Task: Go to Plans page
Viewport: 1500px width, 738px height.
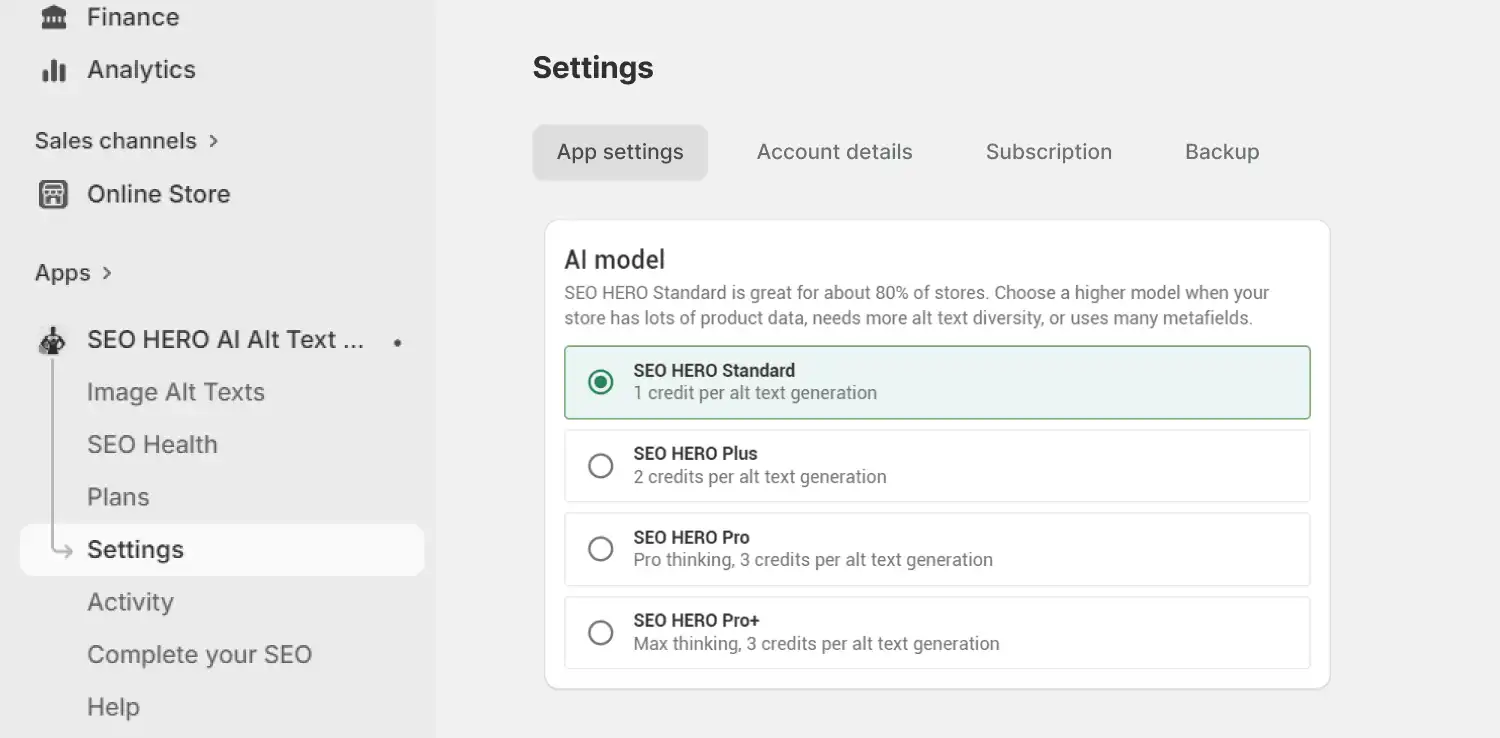Action: (118, 497)
